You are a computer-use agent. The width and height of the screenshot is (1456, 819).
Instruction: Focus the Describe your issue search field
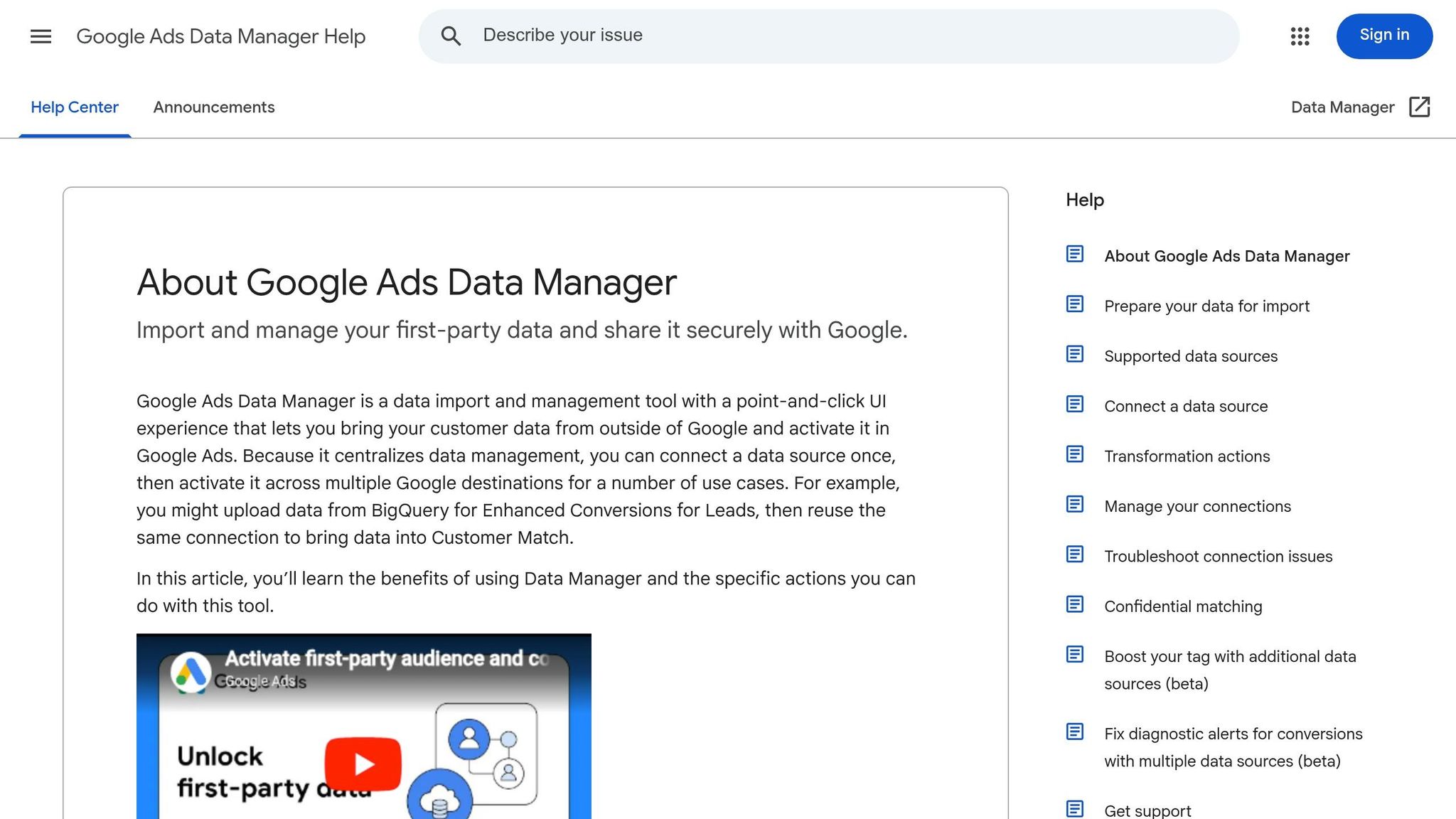click(829, 36)
